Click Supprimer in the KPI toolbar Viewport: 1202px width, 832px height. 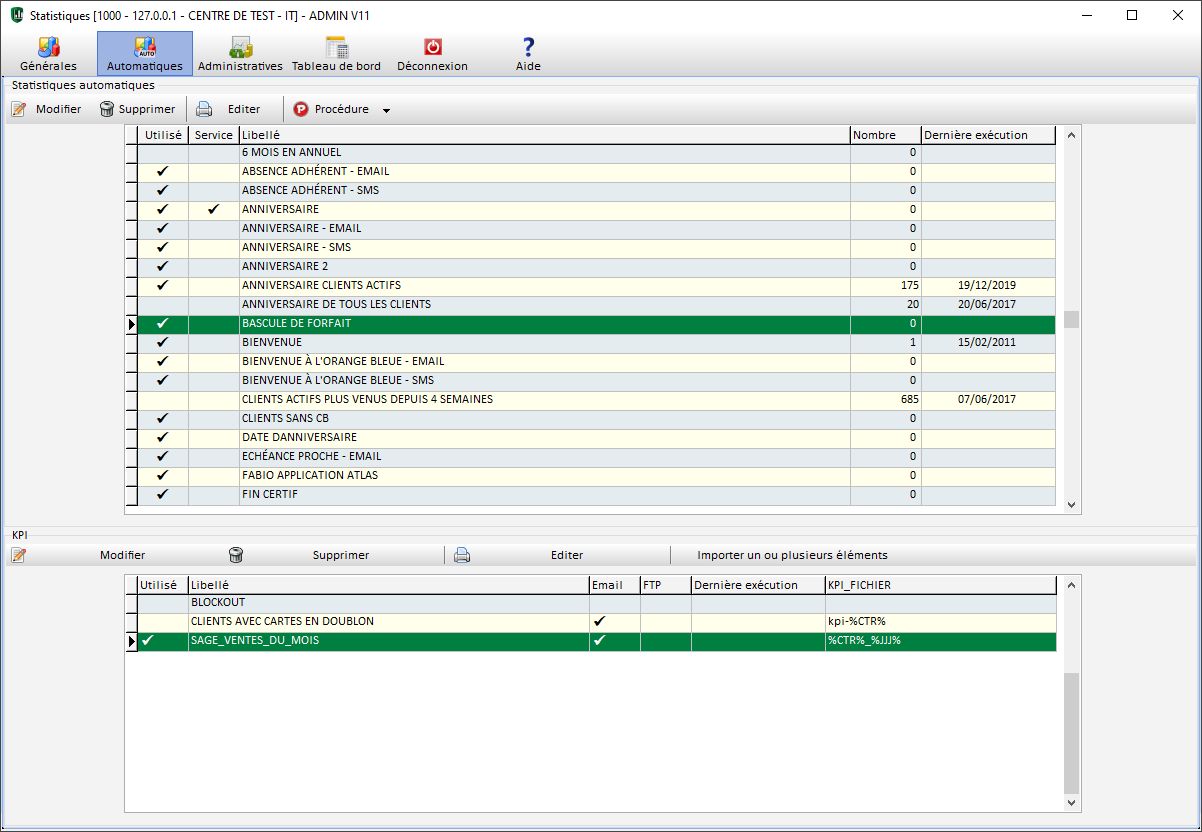coord(340,555)
